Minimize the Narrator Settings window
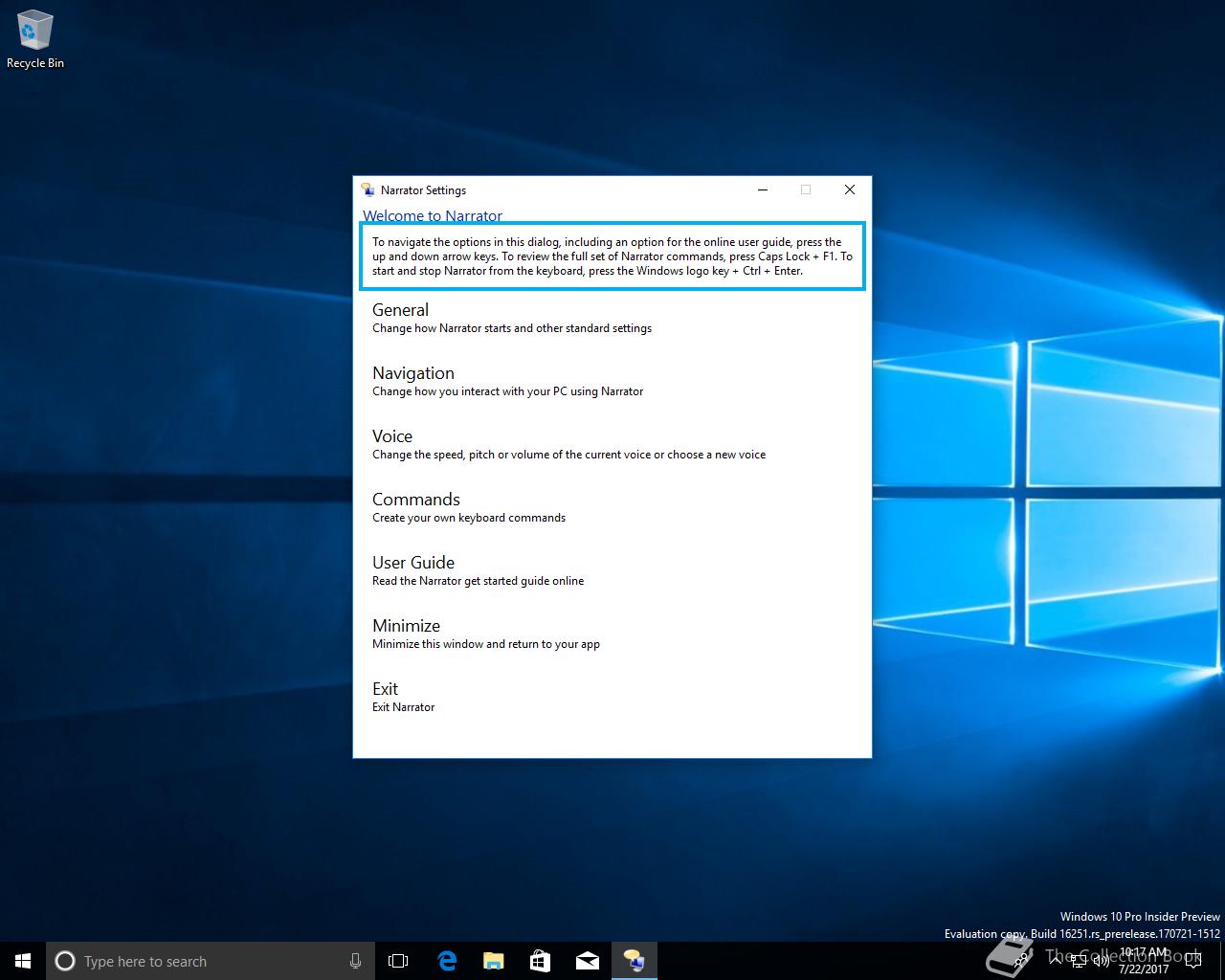Viewport: 1225px width, 980px height. coord(763,189)
